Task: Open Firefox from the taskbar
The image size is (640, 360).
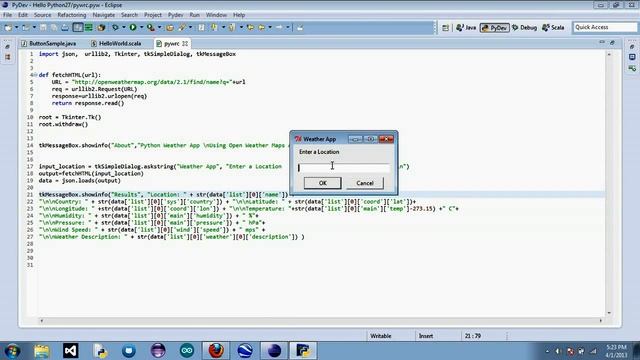Action: (216, 351)
